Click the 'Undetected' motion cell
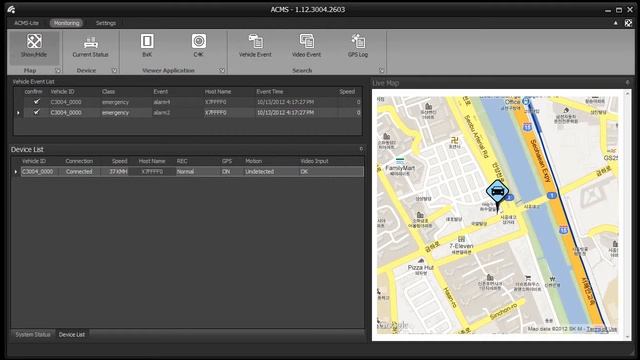640x360 pixels. [x=260, y=172]
